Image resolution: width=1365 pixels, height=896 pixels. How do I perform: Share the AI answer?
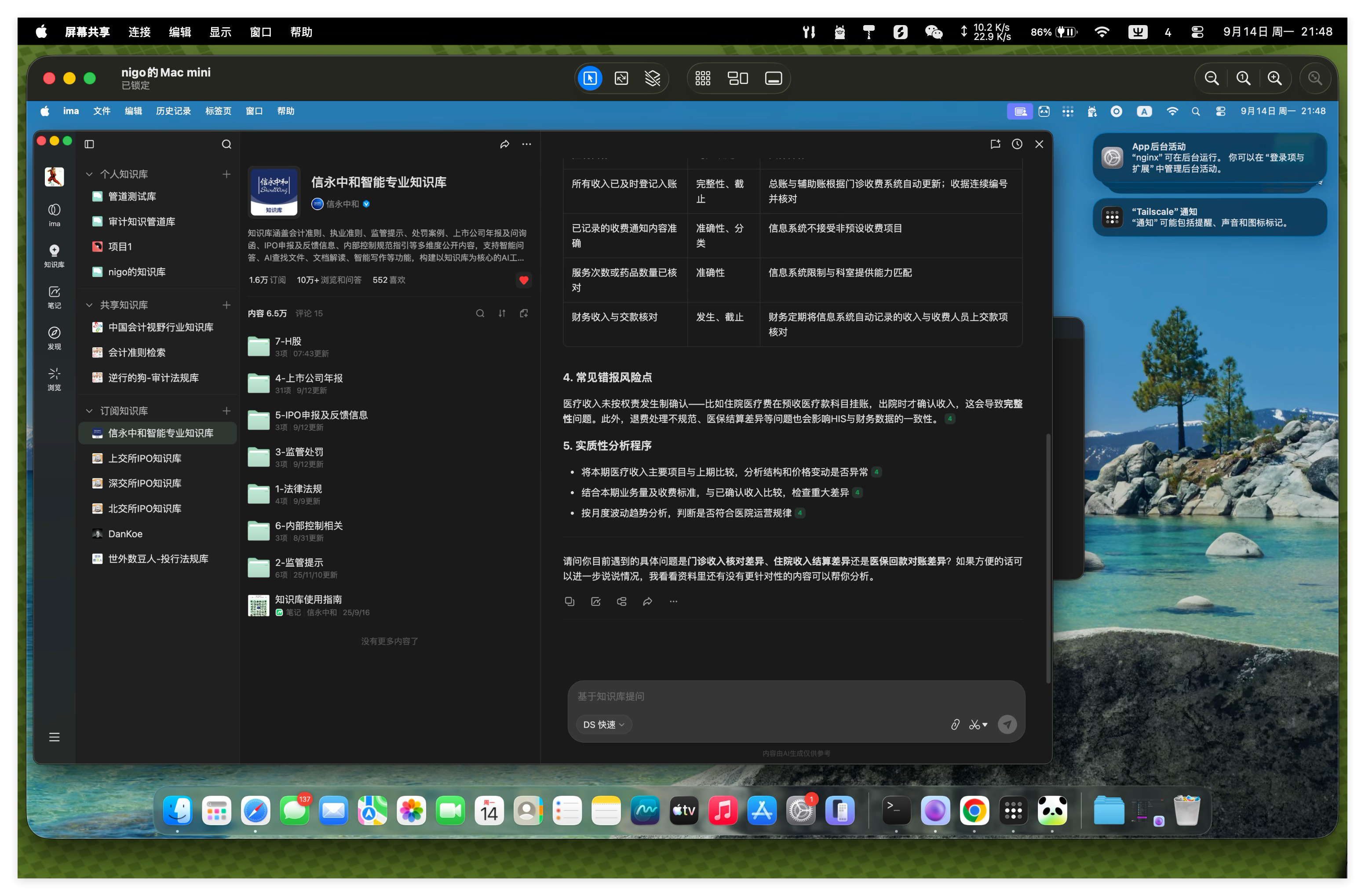[x=647, y=601]
